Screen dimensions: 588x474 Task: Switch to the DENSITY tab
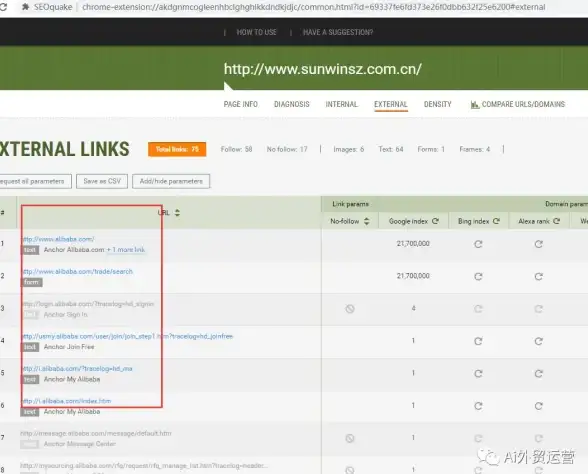coord(438,104)
